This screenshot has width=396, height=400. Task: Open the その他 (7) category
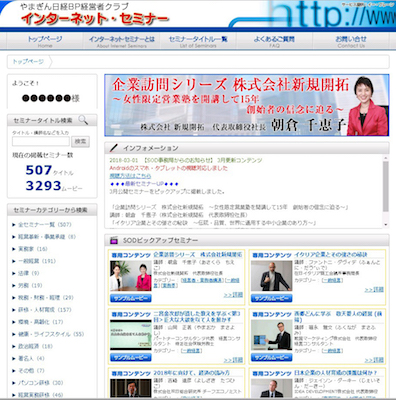(x=31, y=371)
